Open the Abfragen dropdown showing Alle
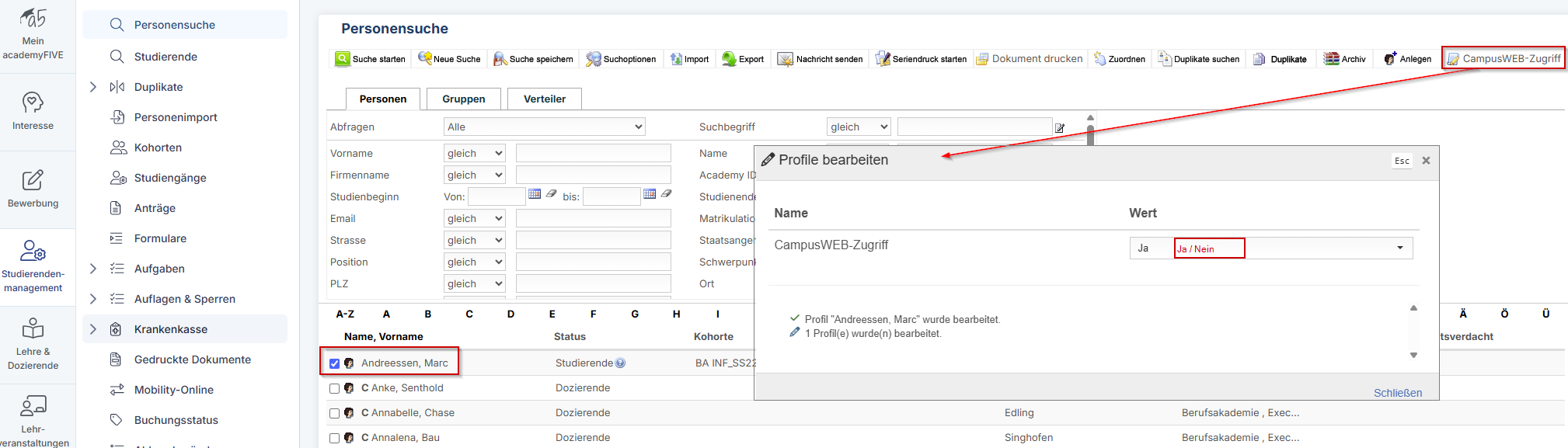The image size is (1568, 448). (544, 127)
